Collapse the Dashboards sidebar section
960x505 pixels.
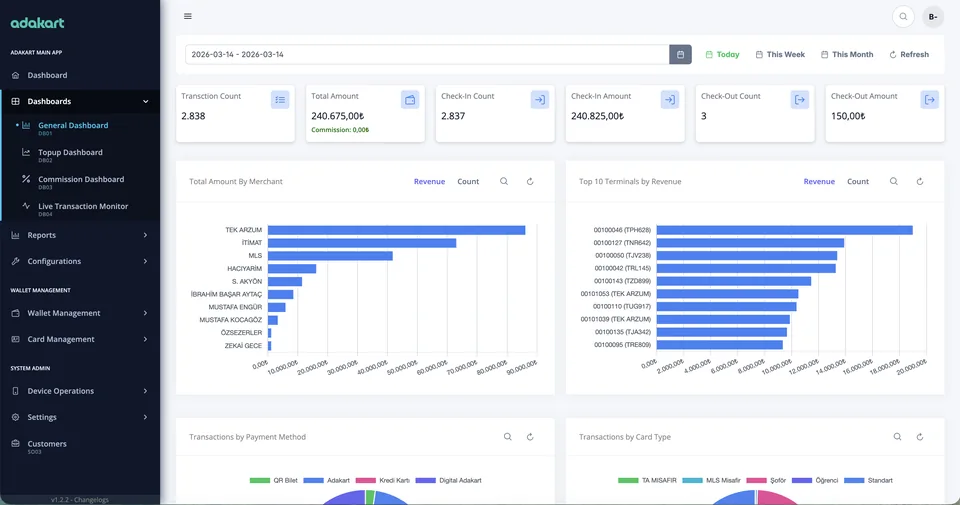[80, 102]
